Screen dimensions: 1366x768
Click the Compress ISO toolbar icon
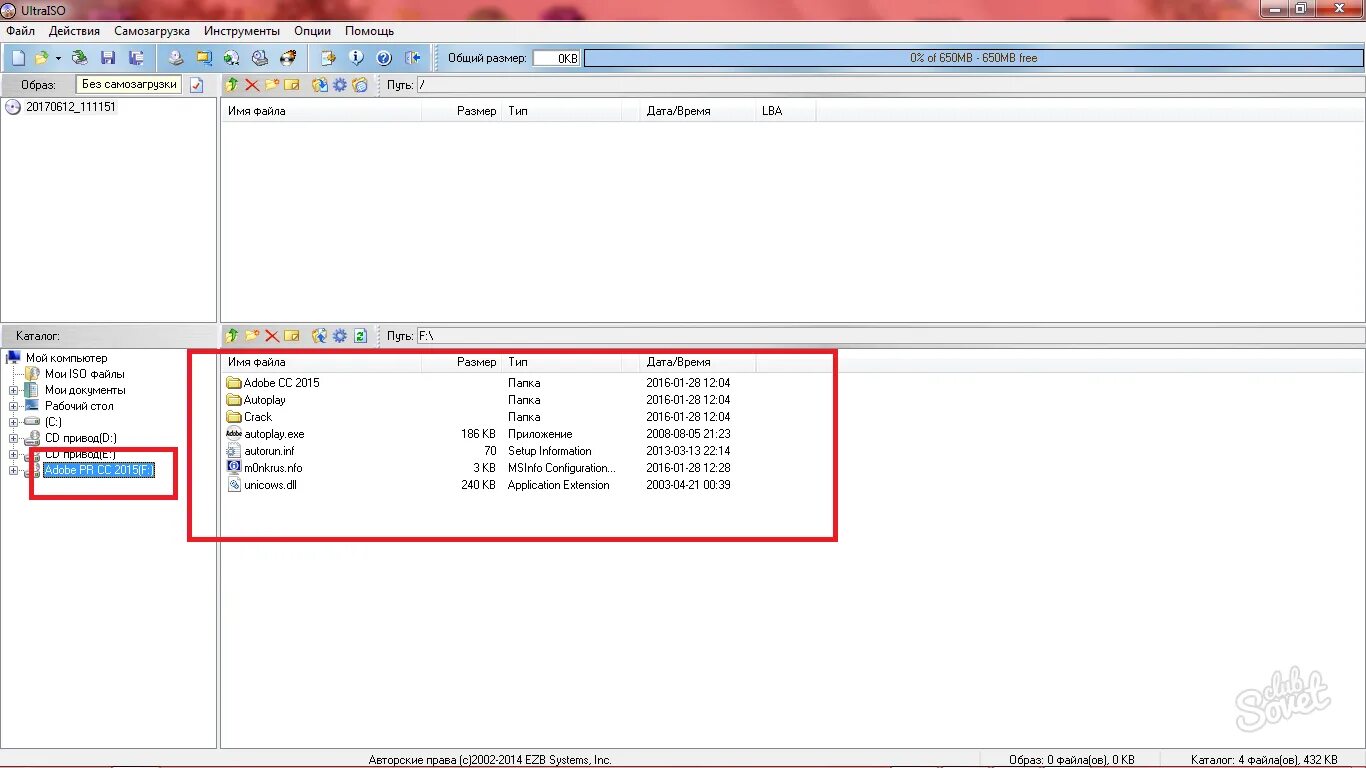coord(204,58)
